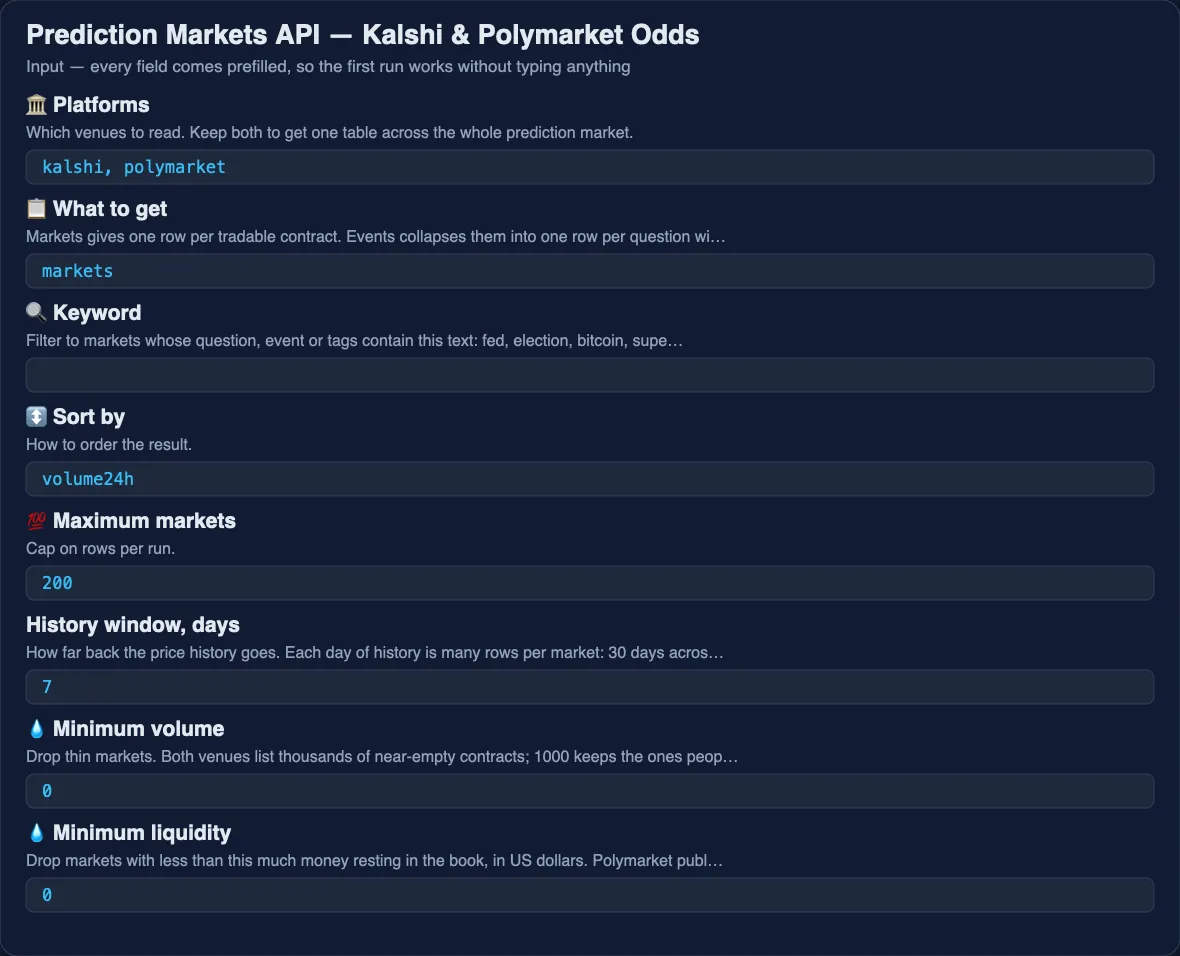Screen dimensions: 1180x956
Task: Click the Sort by label text
Action: [x=89, y=416]
